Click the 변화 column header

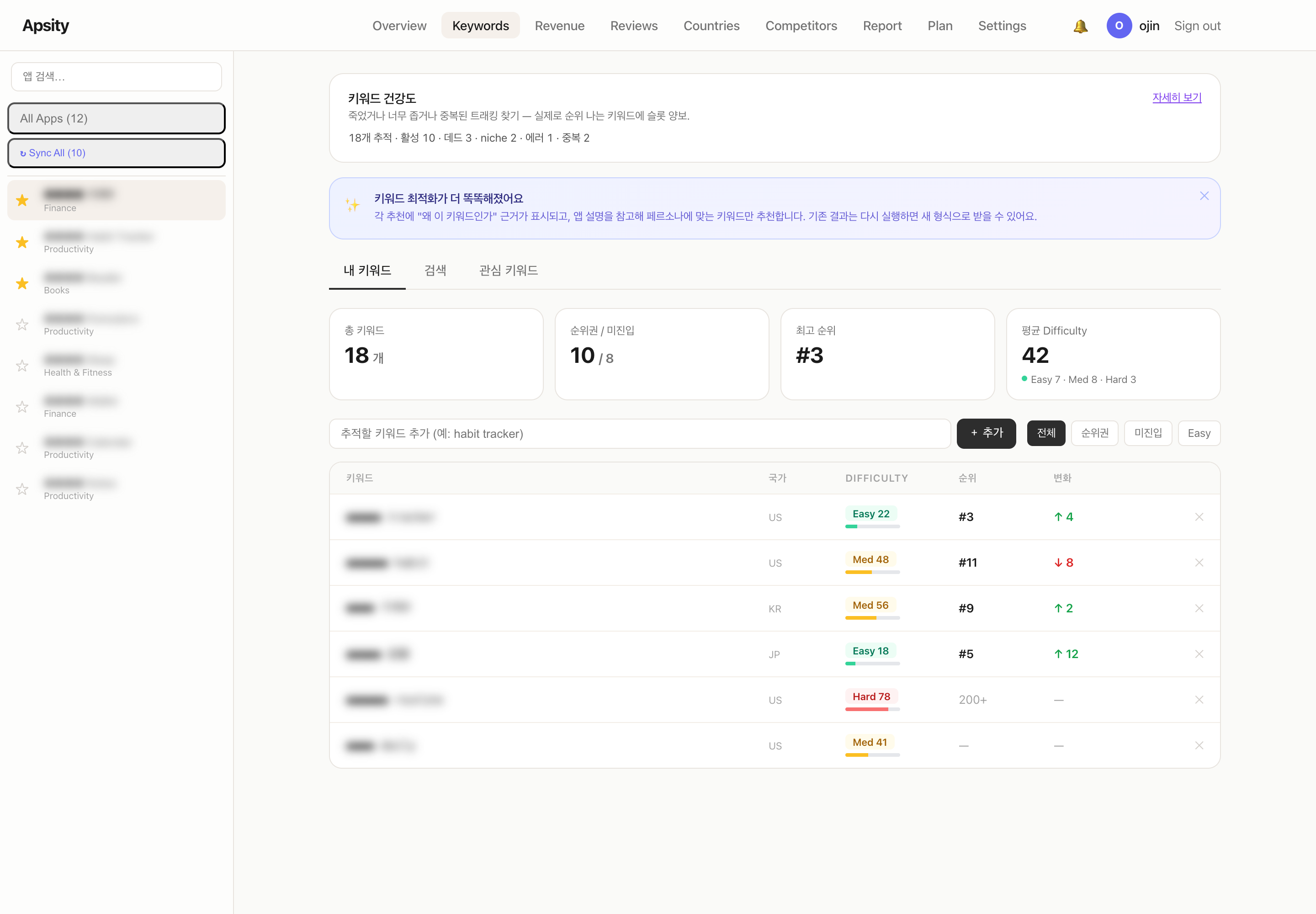click(1062, 478)
